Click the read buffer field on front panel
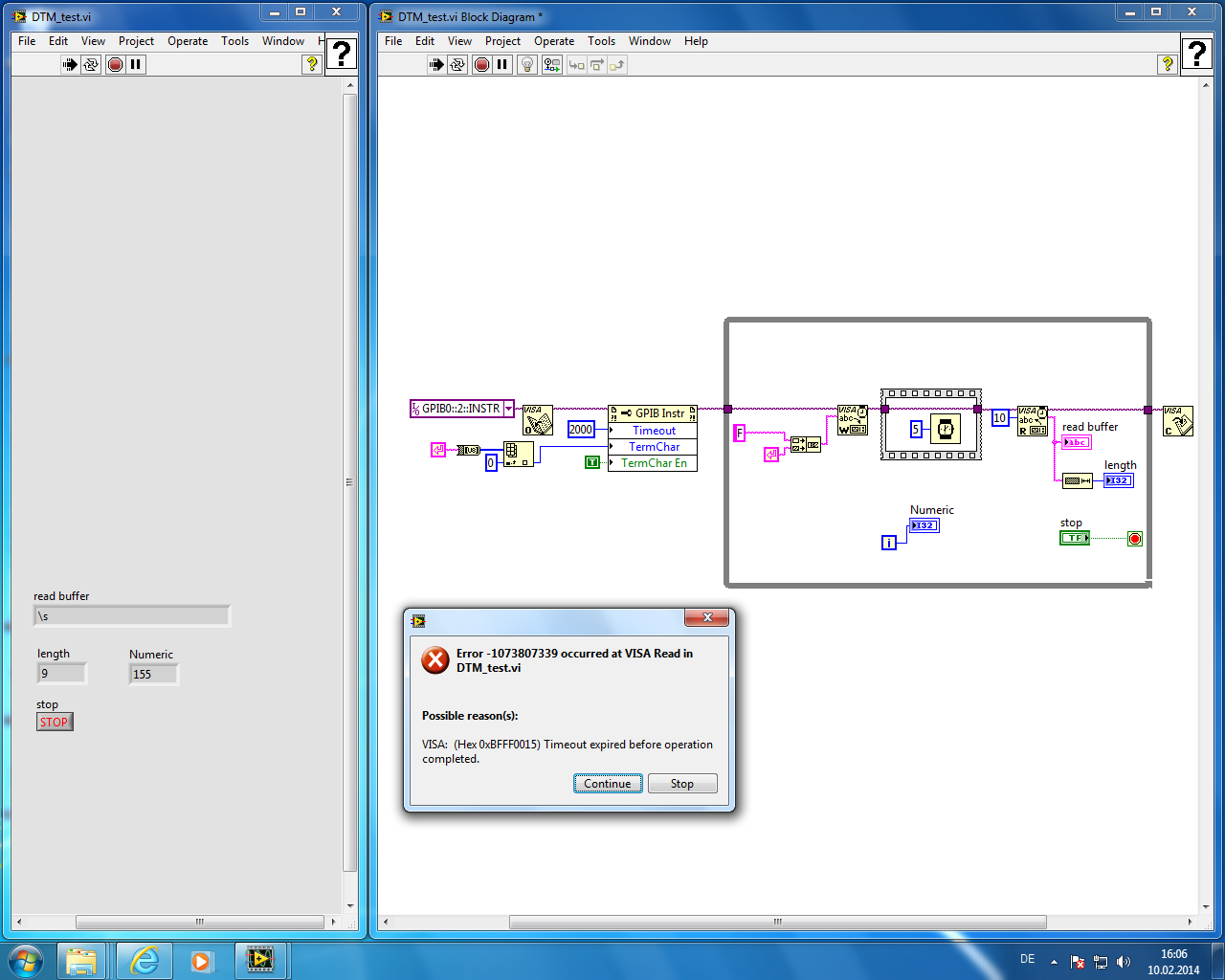Screen dimensions: 1225x980 (132, 616)
